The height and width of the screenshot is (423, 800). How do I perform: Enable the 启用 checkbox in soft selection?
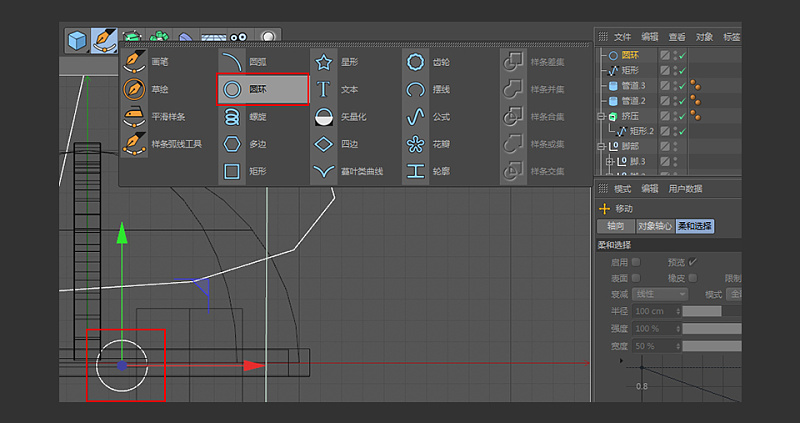point(636,262)
